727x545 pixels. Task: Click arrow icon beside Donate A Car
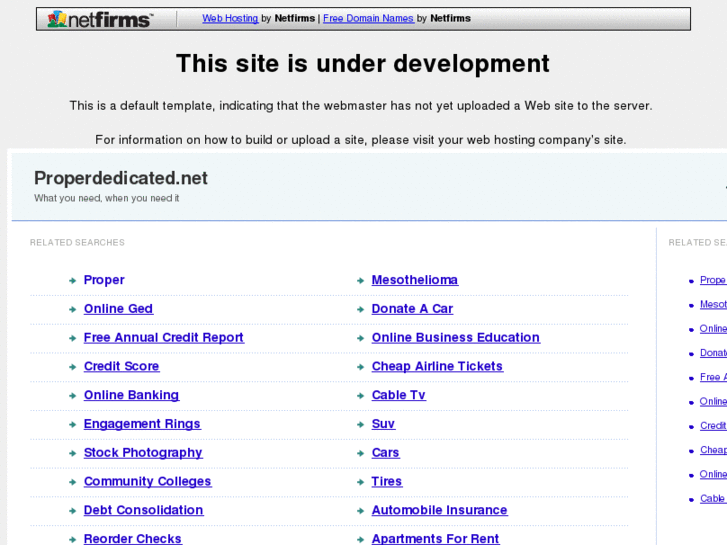click(x=360, y=309)
